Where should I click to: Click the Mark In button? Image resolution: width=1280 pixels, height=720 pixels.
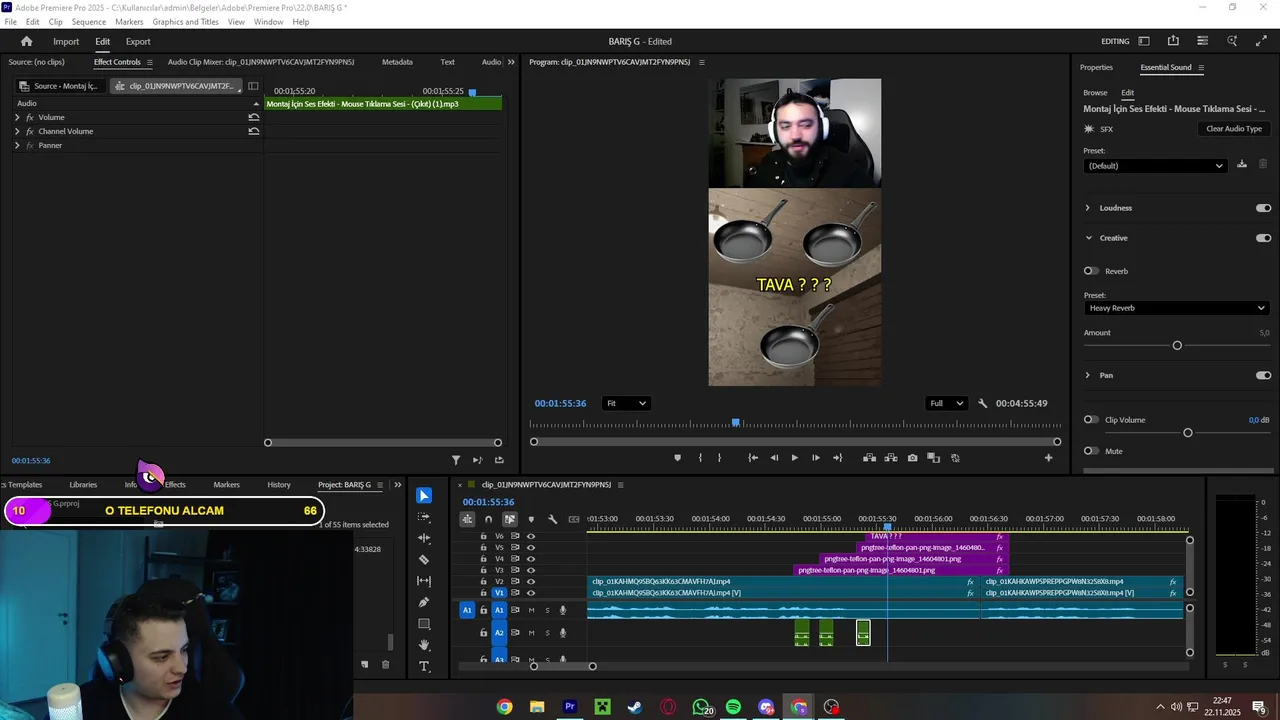pos(700,458)
